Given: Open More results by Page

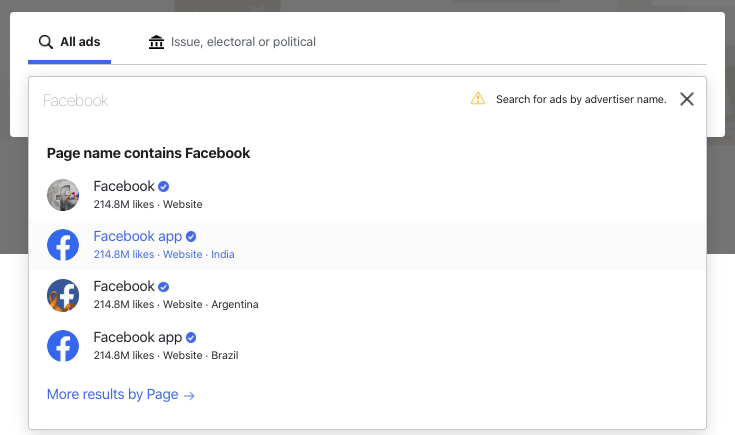Looking at the screenshot, I should 120,395.
